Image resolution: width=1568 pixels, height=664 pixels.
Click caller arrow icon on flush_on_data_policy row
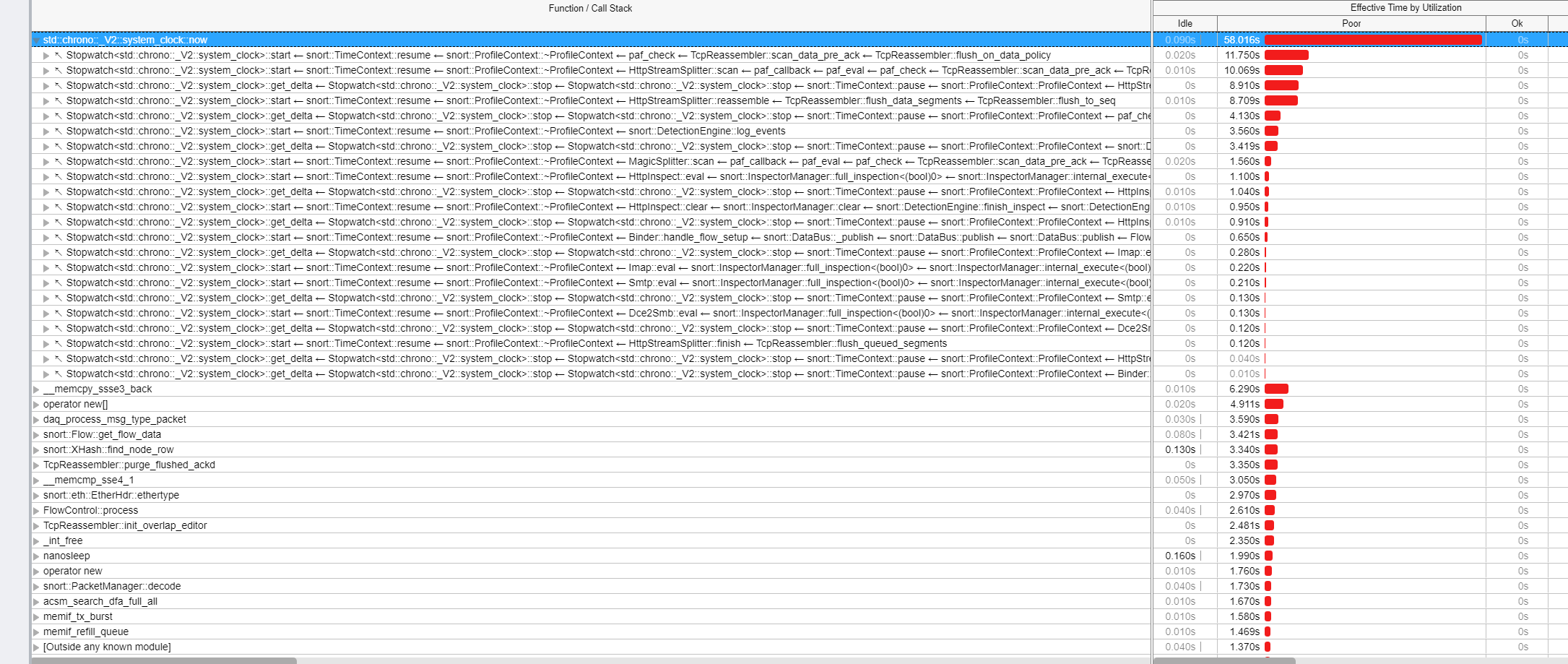coord(59,56)
